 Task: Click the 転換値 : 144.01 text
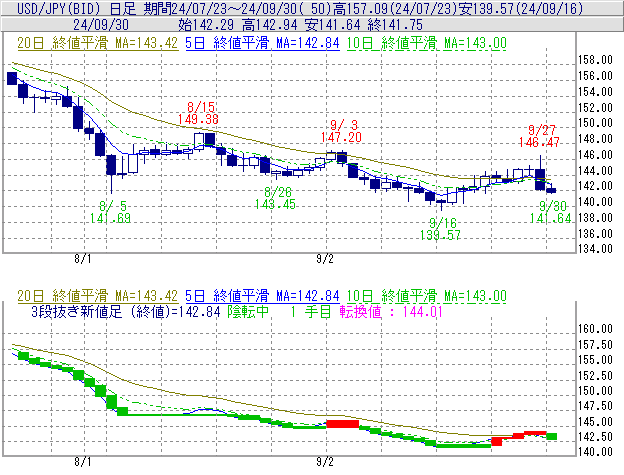[391, 311]
